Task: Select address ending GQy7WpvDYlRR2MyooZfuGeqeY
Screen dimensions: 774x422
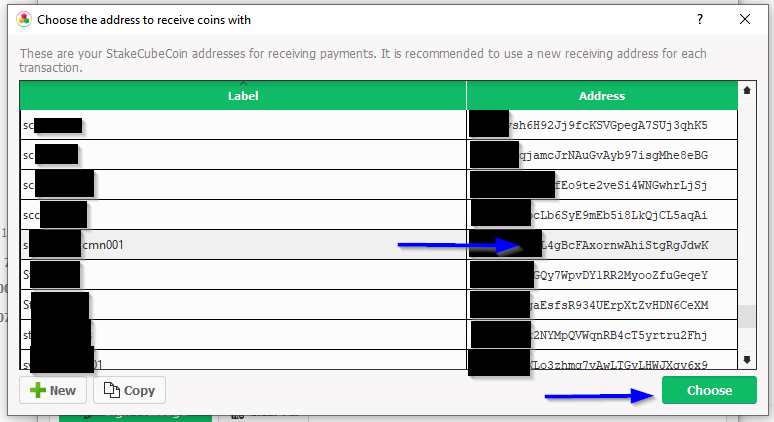Action: click(602, 275)
